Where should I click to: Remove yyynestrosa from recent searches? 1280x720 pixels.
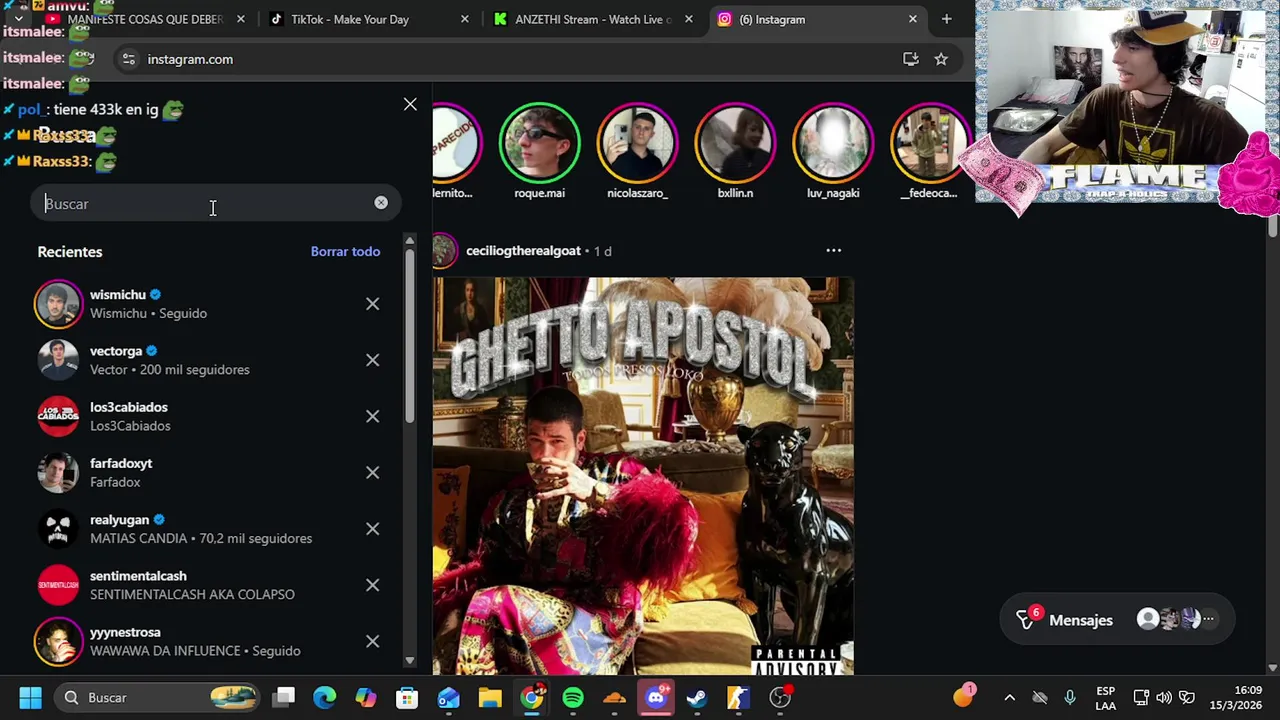point(372,641)
